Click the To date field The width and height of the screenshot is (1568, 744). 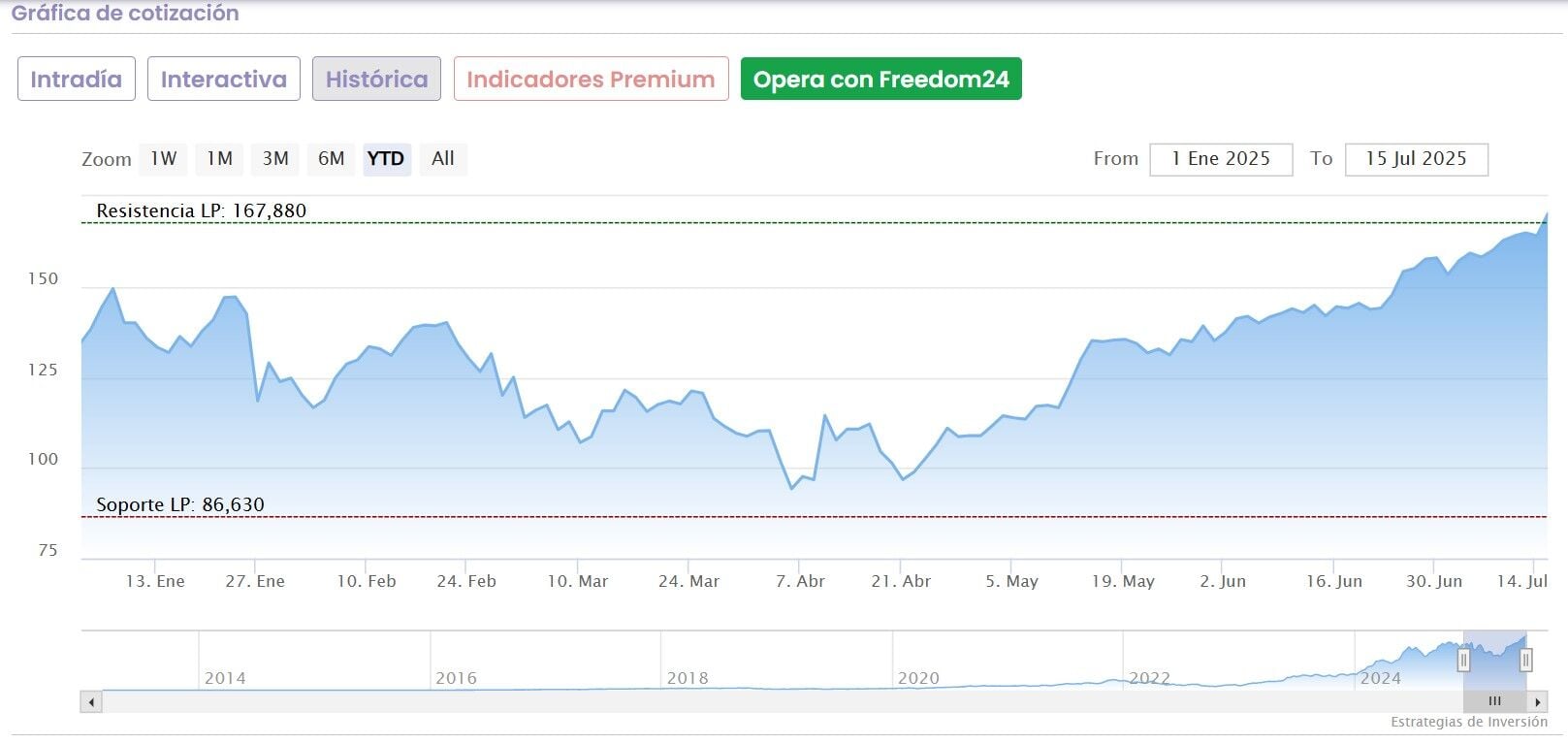[1416, 159]
